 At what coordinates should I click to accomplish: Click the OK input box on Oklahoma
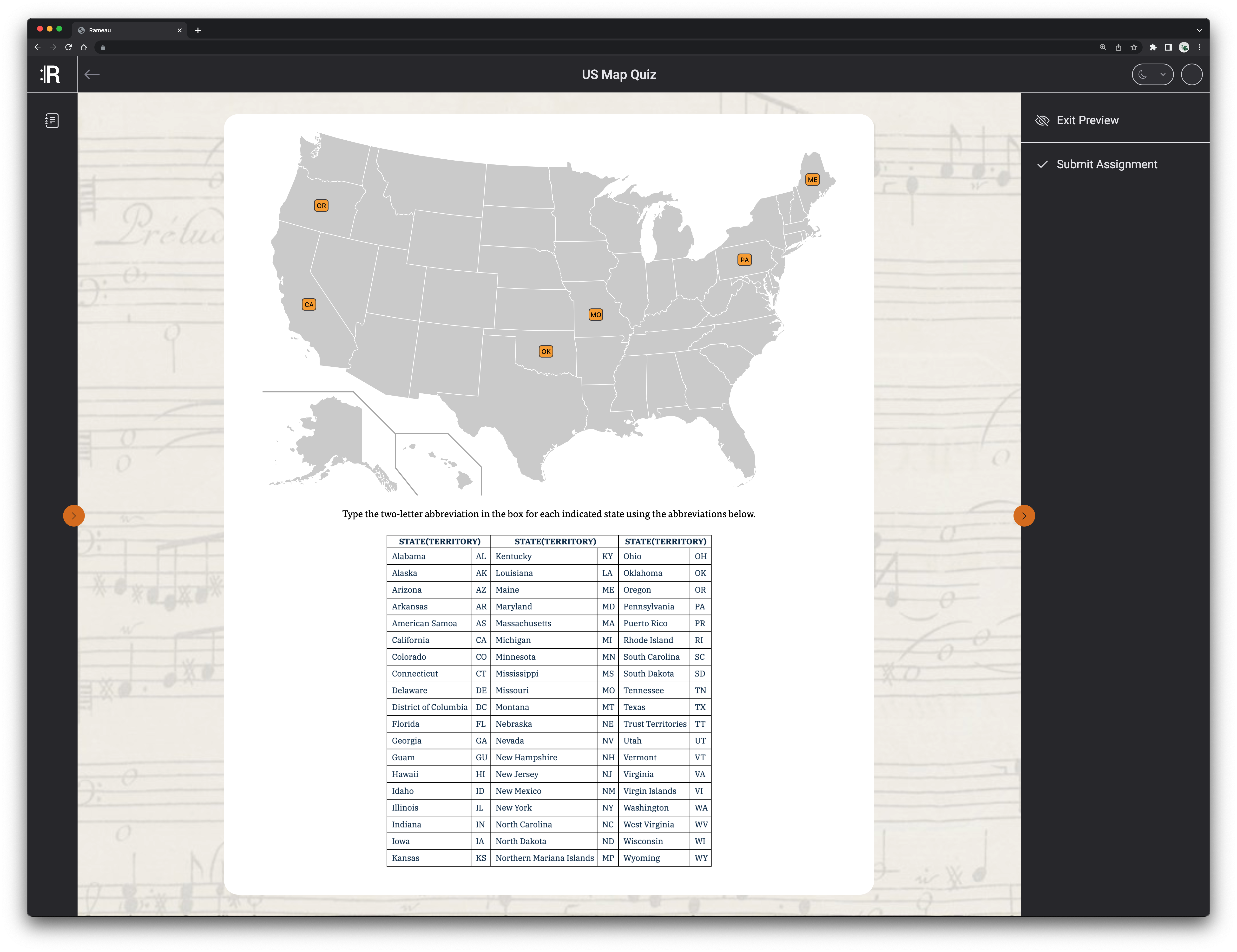(546, 352)
